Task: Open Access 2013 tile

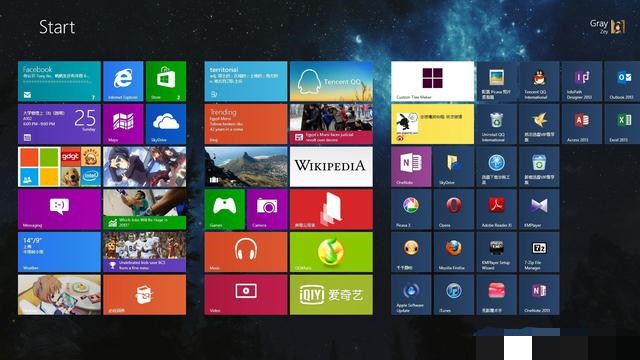Action: 582,124
